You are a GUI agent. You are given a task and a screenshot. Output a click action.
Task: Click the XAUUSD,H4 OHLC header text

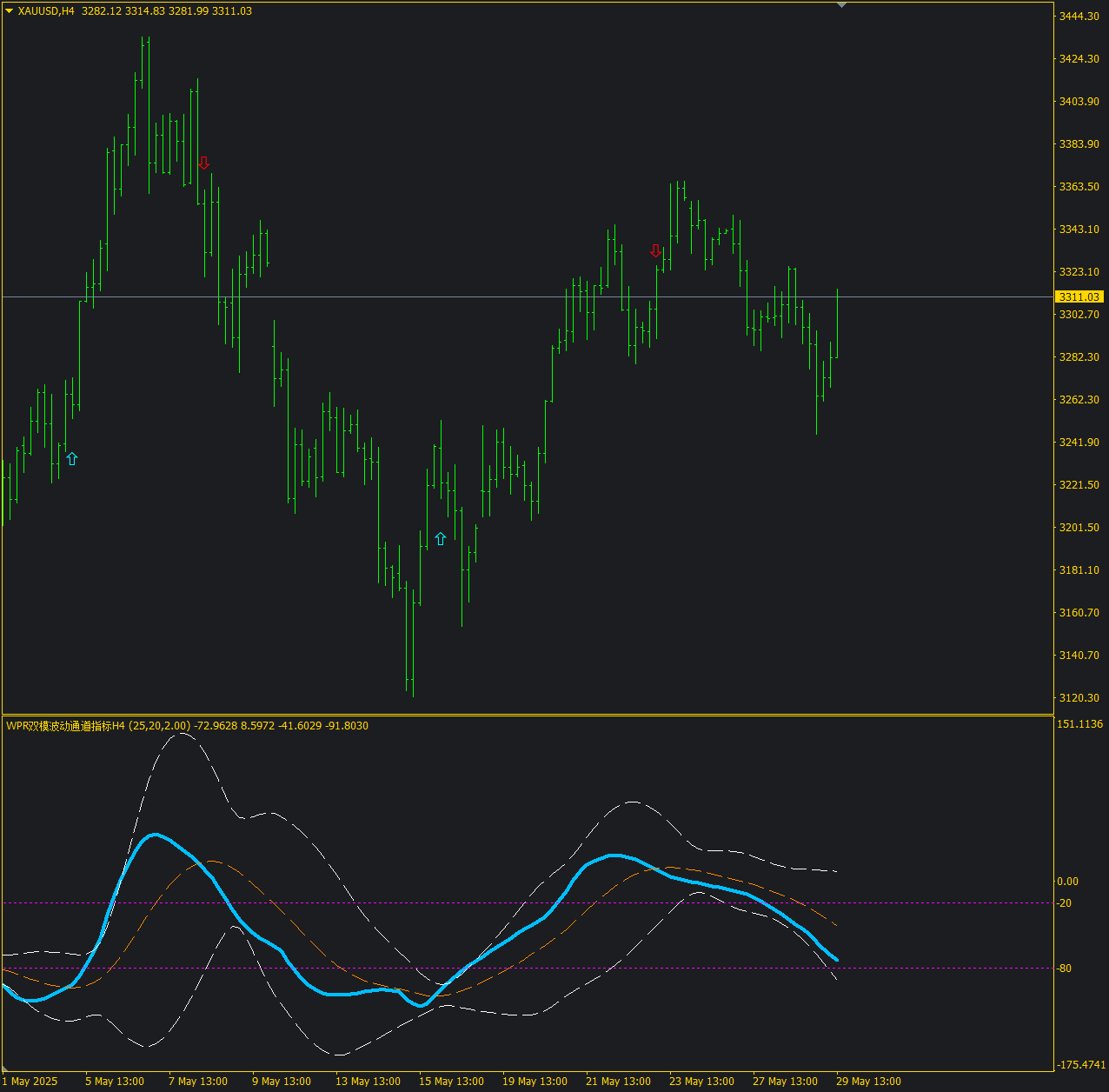coord(135,11)
